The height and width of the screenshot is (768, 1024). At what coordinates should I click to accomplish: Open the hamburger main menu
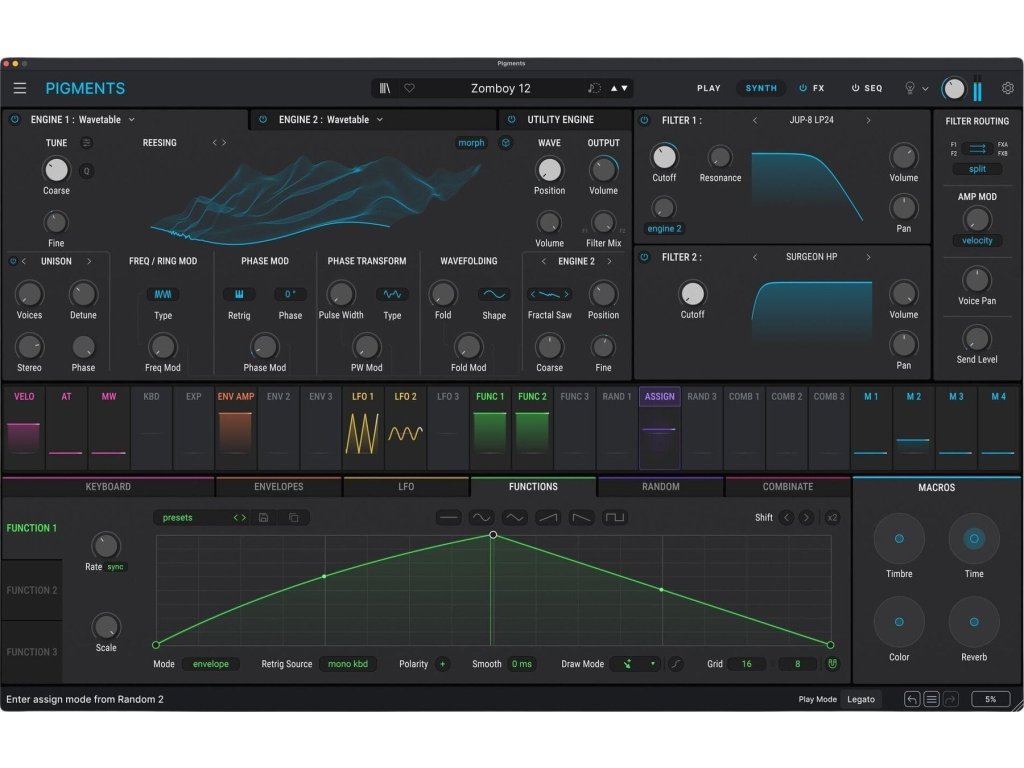click(20, 88)
